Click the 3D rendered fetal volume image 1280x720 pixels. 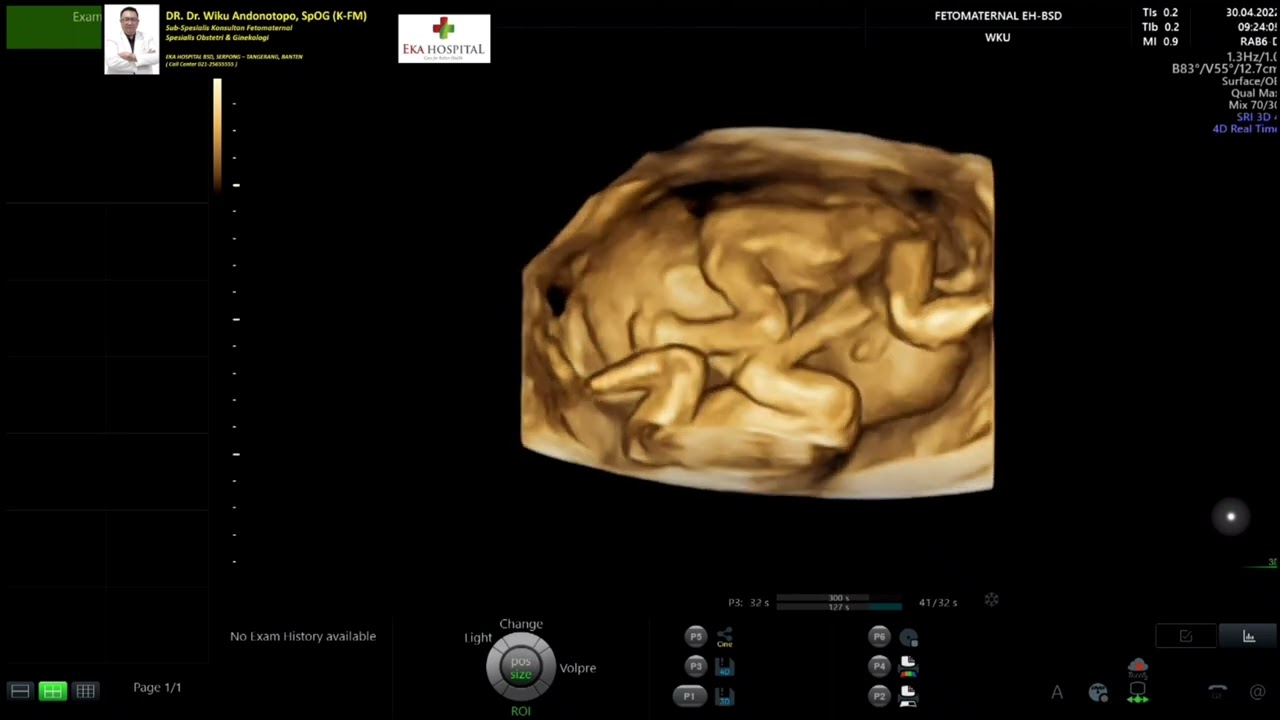[758, 312]
